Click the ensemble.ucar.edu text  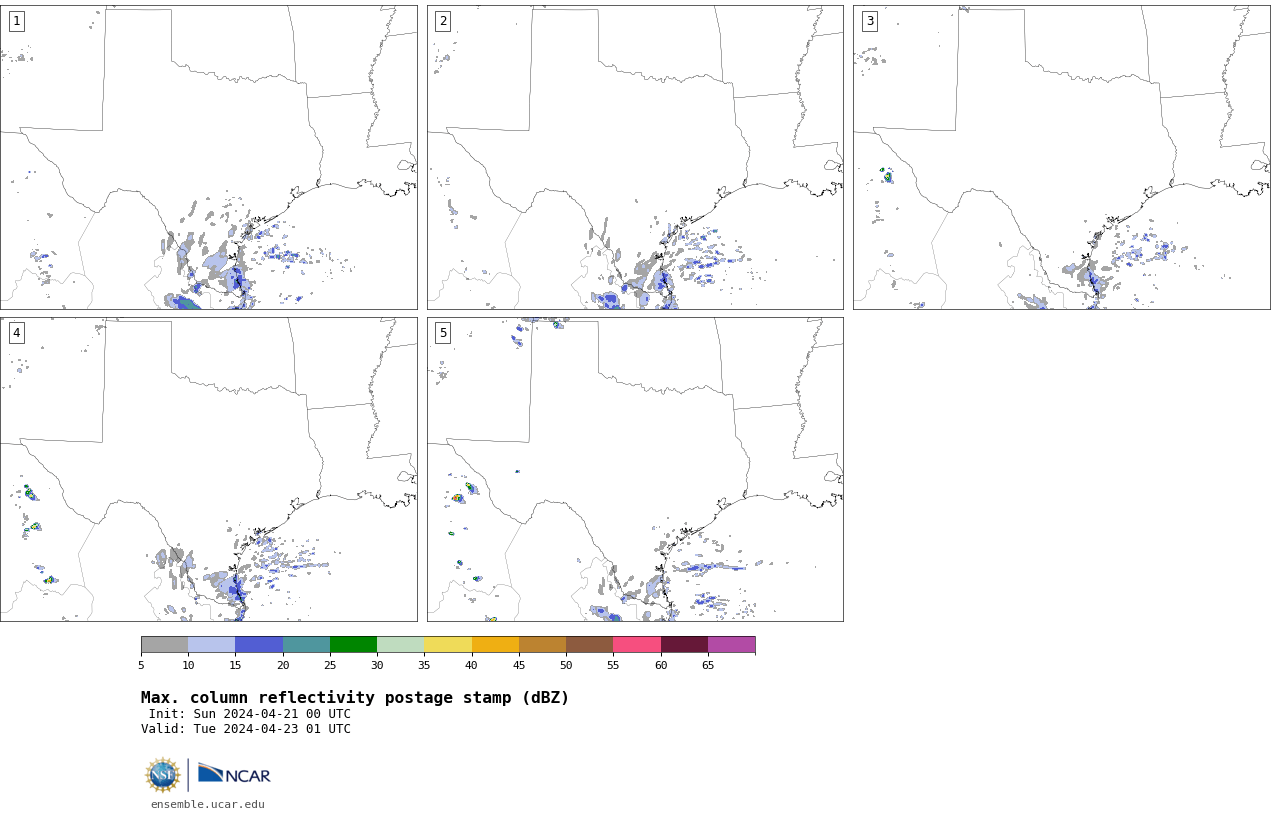[208, 804]
